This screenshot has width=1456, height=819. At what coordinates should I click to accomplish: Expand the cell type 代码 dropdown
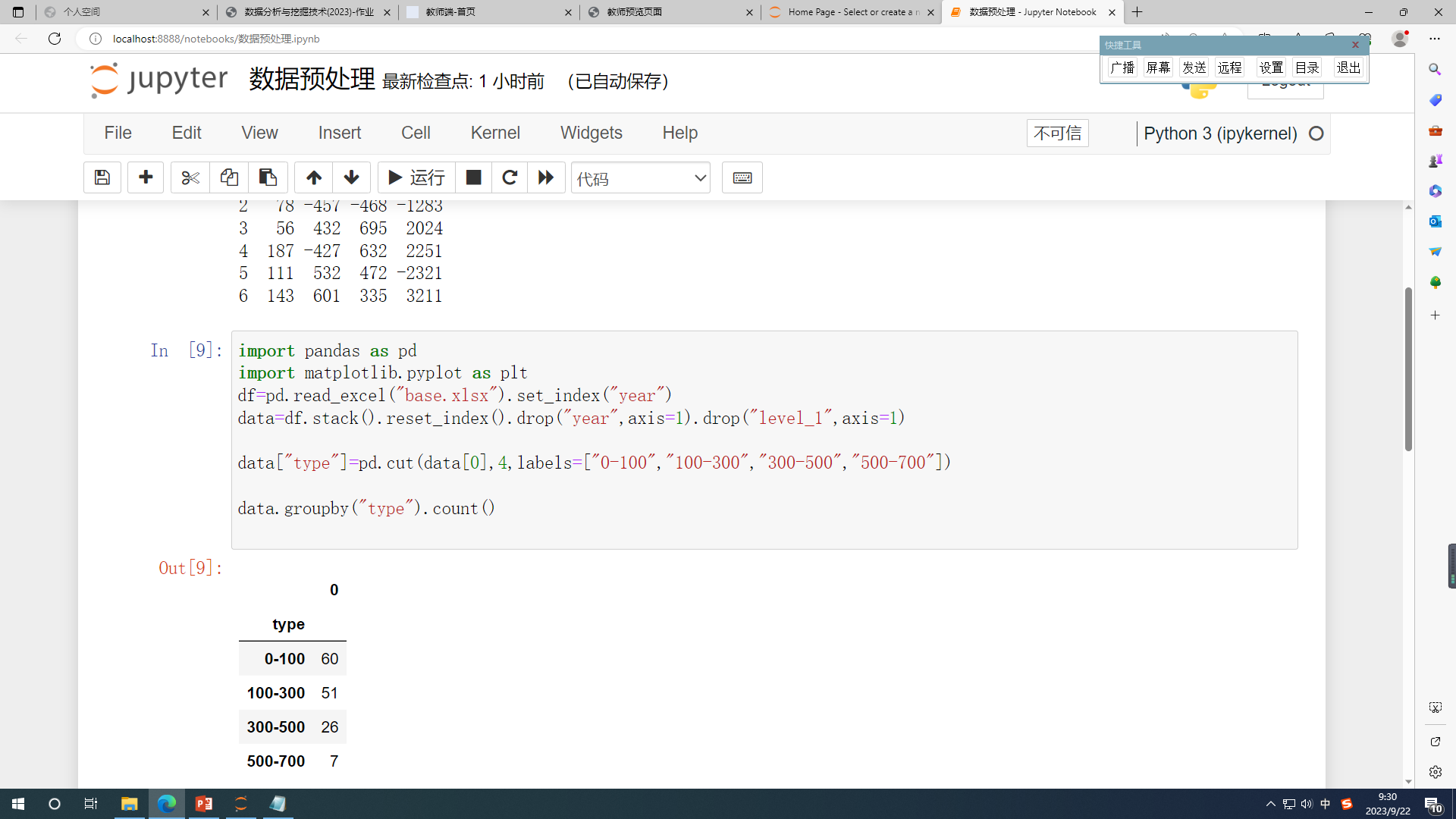point(640,178)
